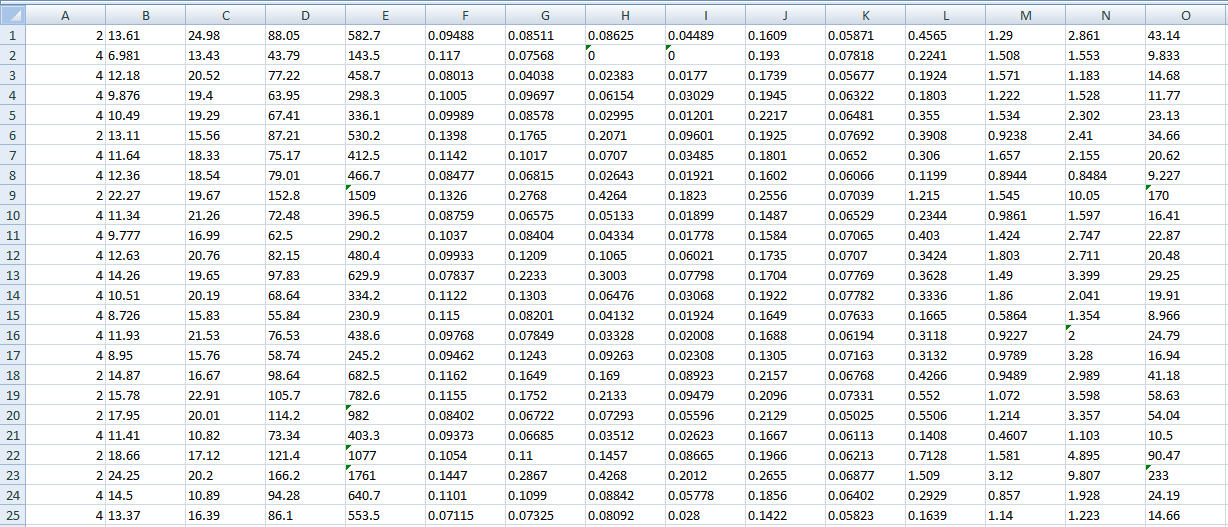The width and height of the screenshot is (1228, 527).
Task: Select cell containing 43.14
Action: click(x=1186, y=35)
